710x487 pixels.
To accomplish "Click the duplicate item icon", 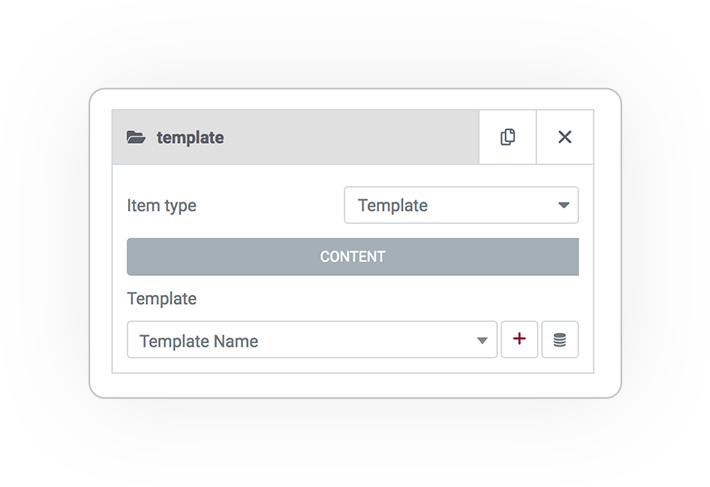I will point(508,137).
